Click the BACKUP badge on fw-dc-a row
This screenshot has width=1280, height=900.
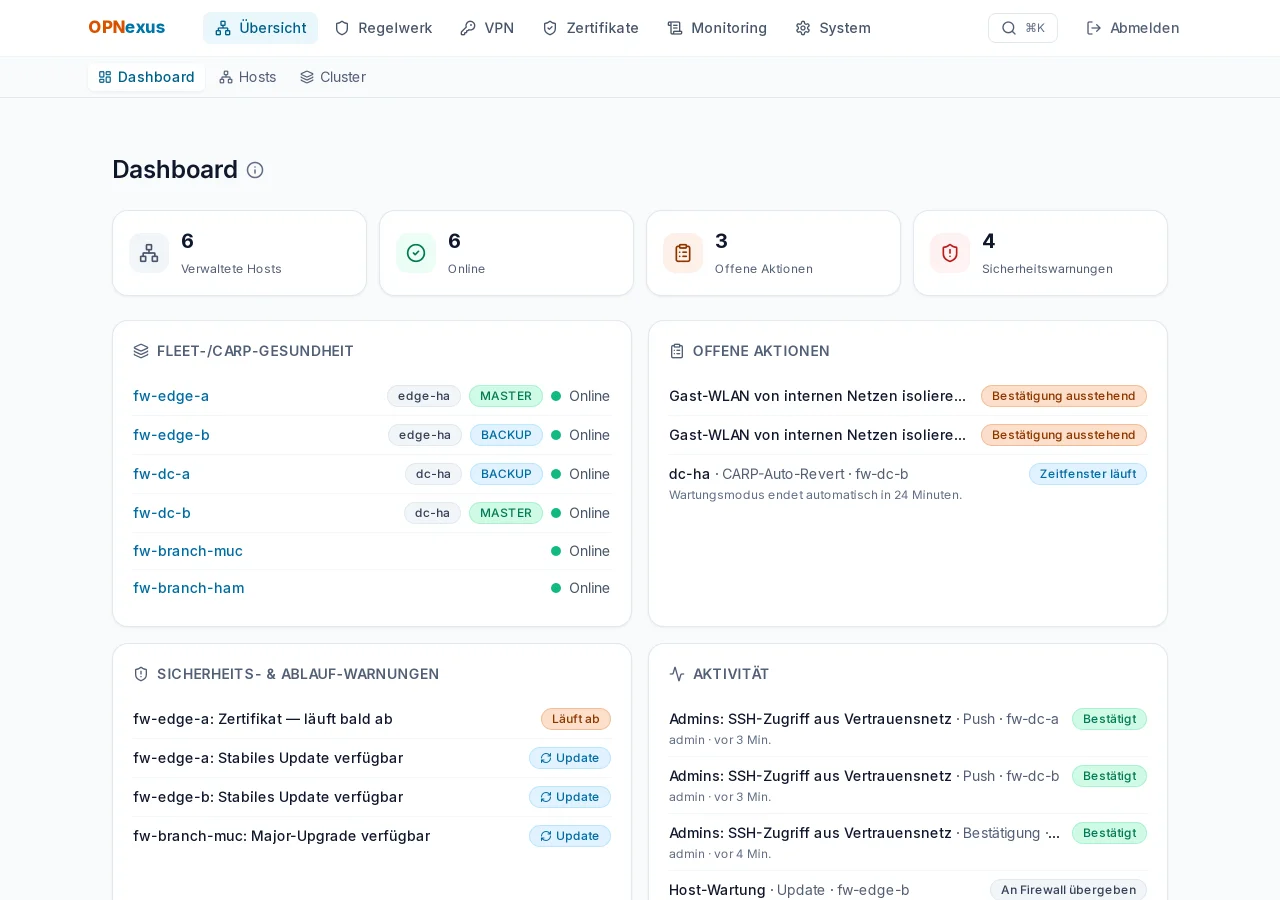pos(506,474)
